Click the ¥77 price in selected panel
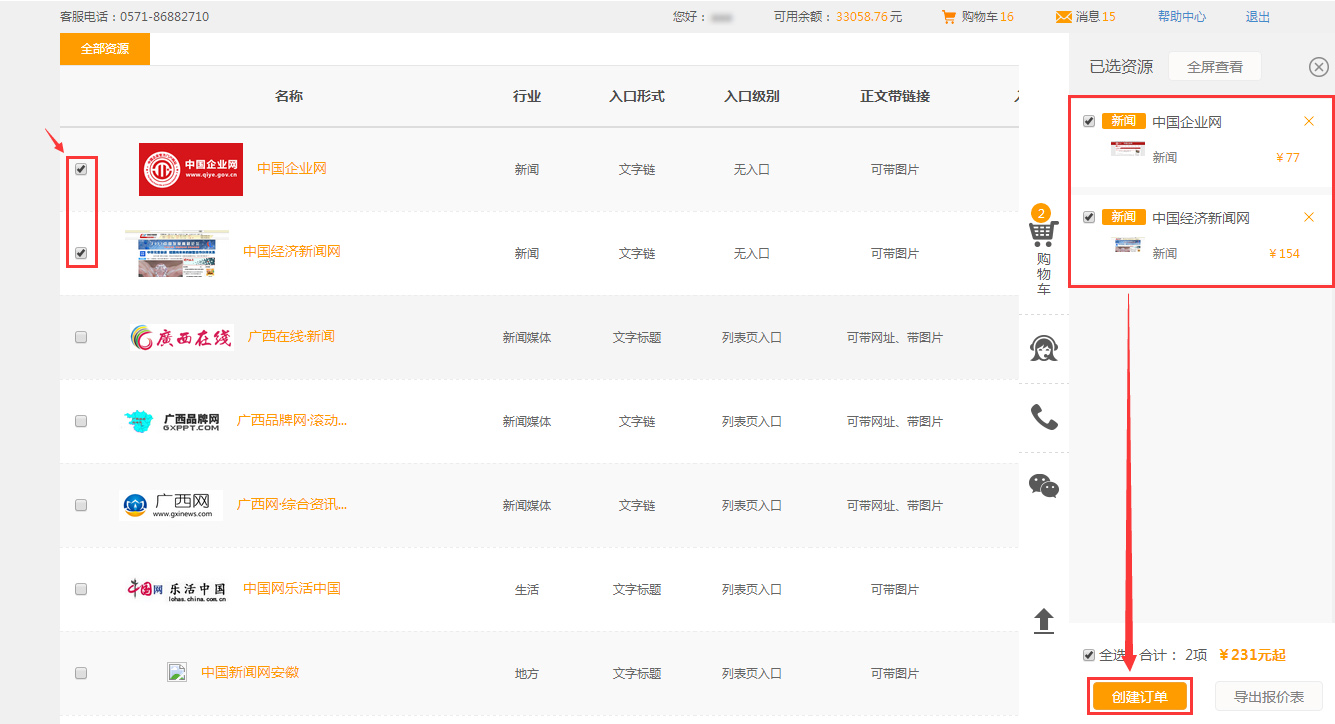 1288,157
